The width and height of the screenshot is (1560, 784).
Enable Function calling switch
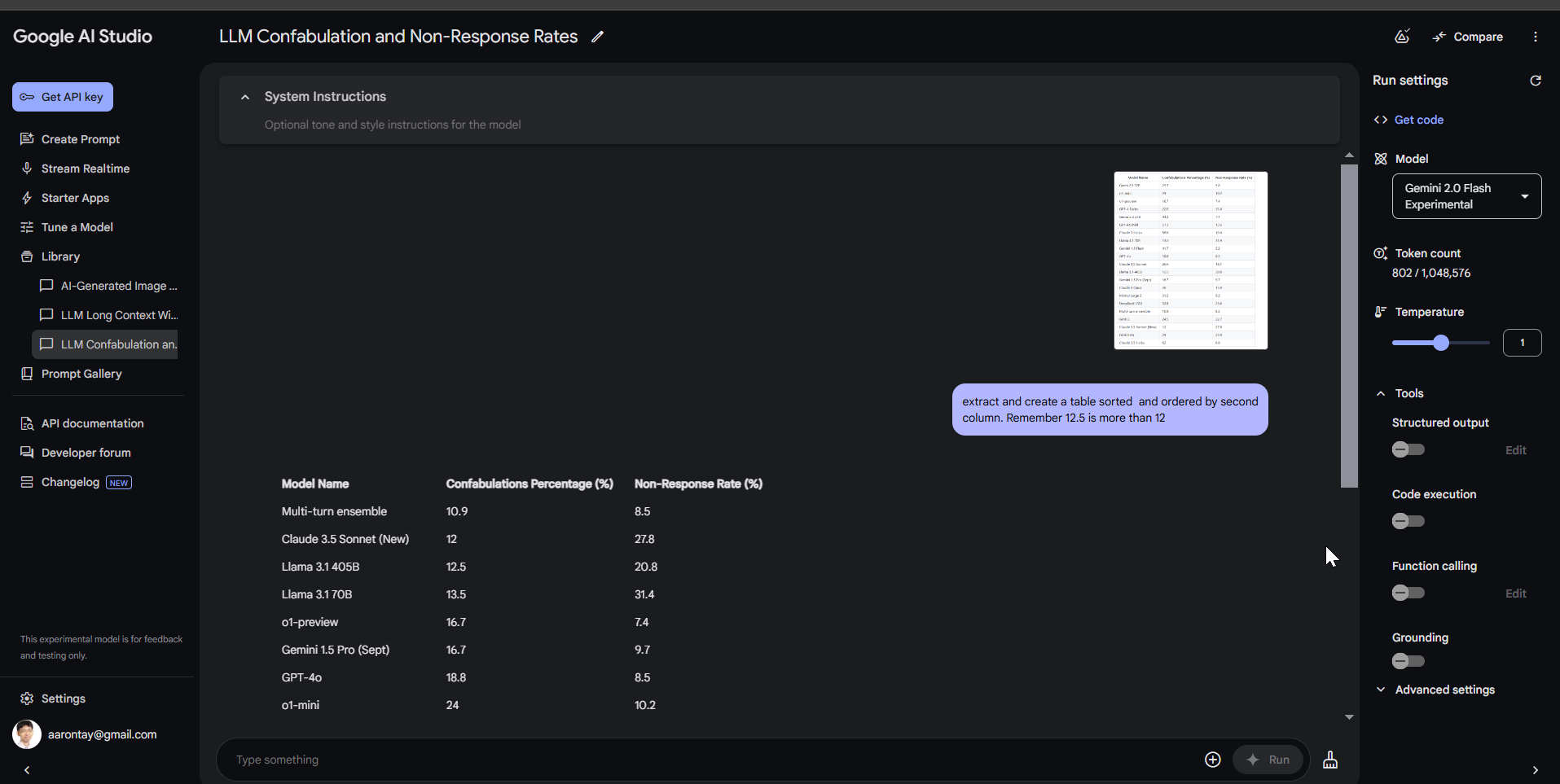coord(1408,593)
